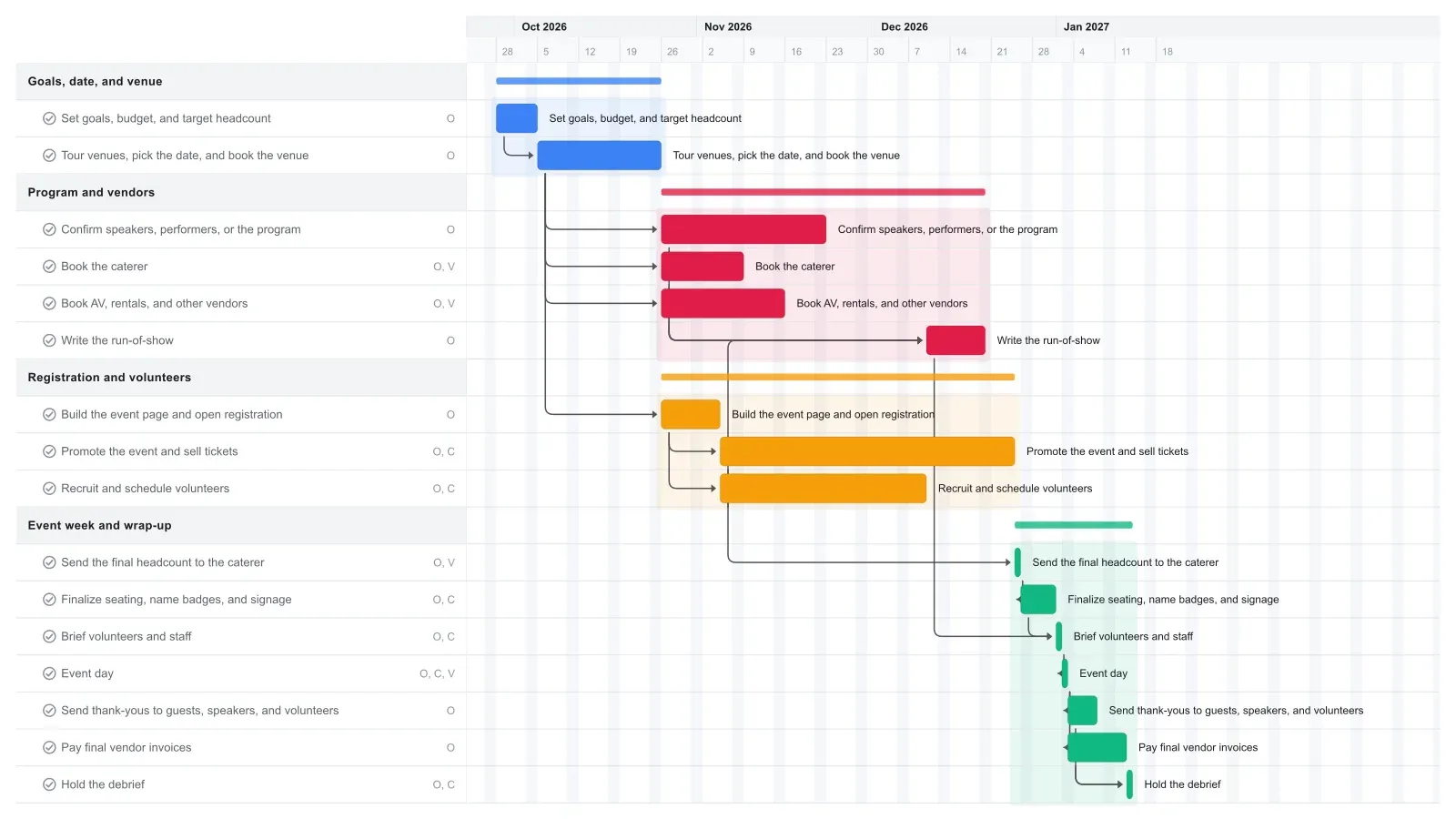Select the Event week and wrap-up section header
This screenshot has width=1456, height=819.
click(x=241, y=525)
